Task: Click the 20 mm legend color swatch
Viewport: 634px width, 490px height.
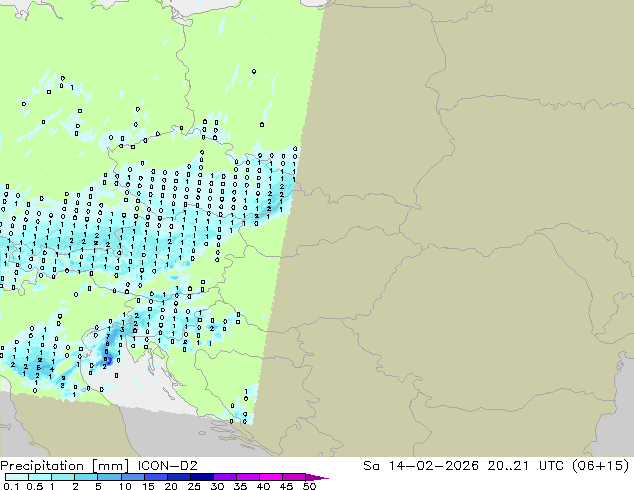Action: pos(178,477)
